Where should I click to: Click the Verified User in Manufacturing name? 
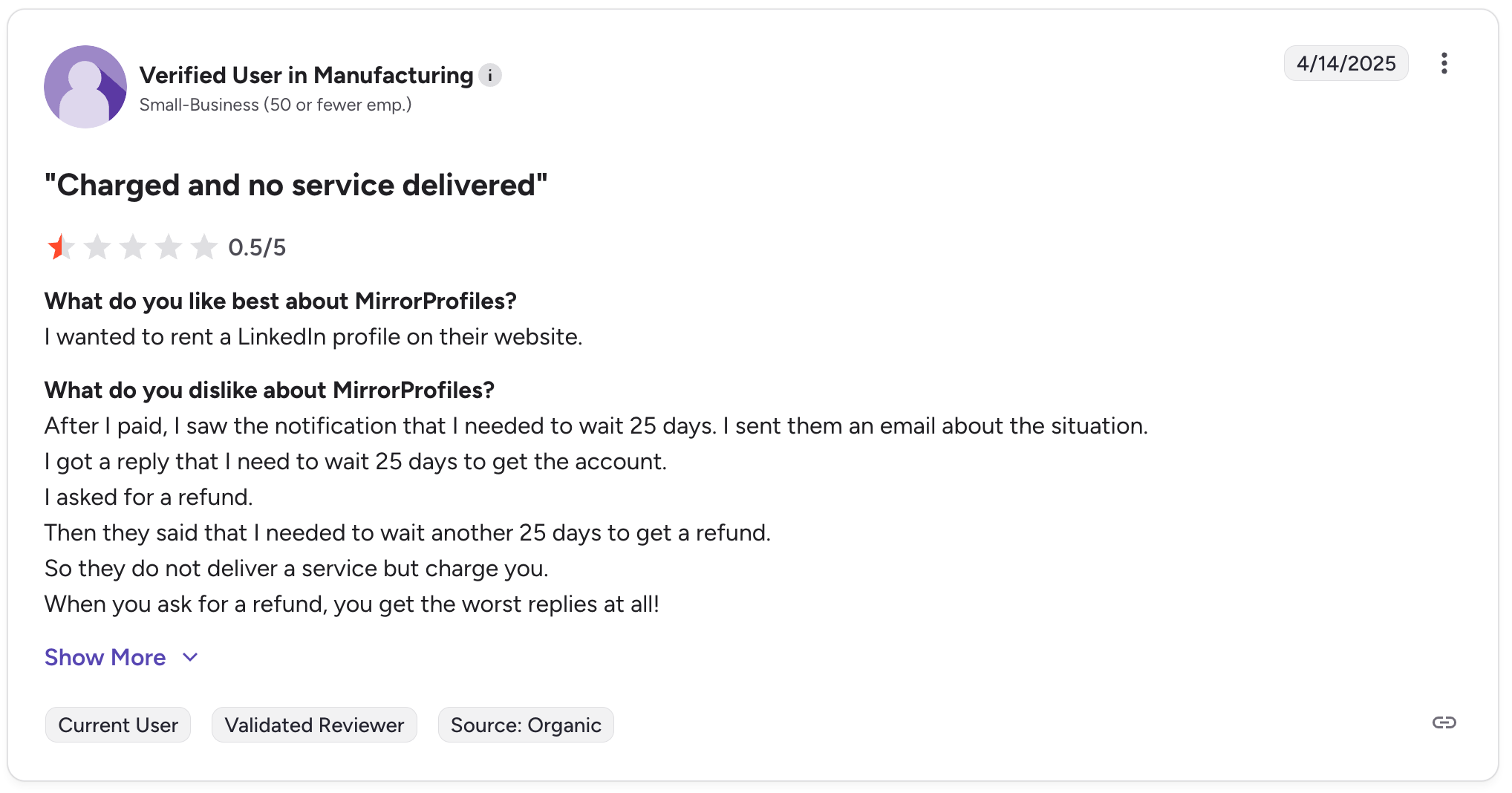(306, 75)
